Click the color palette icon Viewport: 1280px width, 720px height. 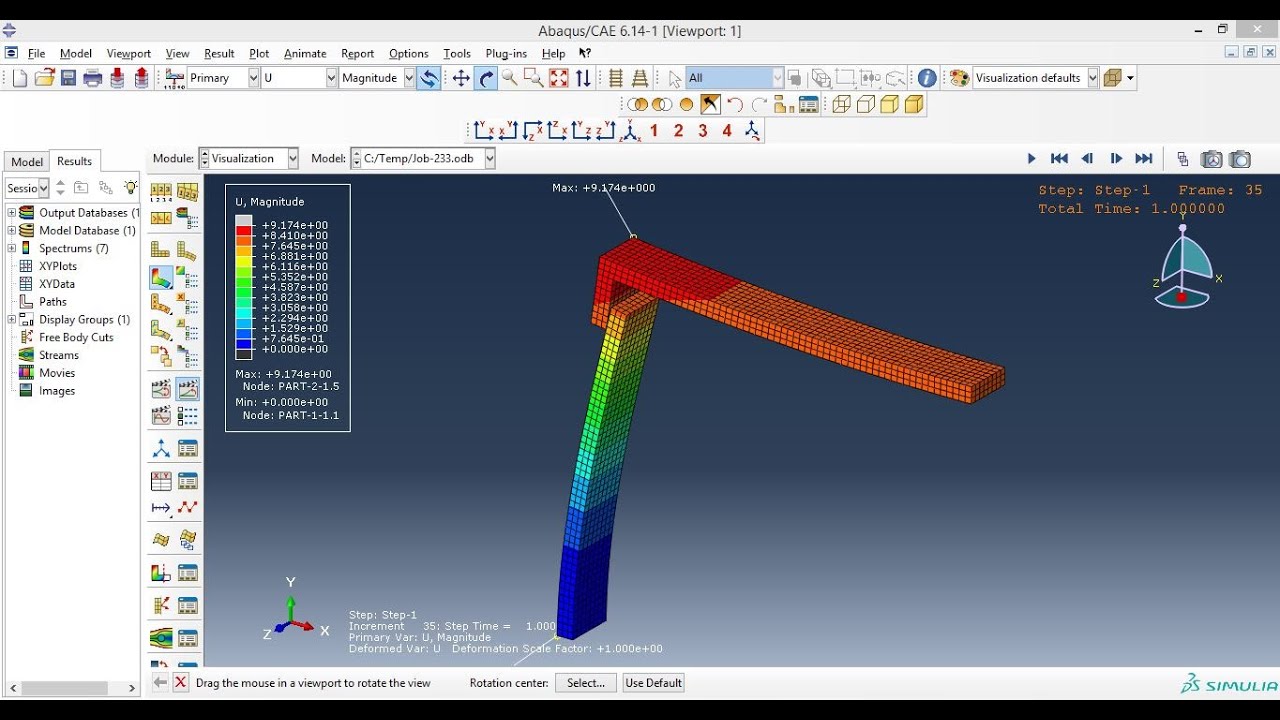click(959, 78)
